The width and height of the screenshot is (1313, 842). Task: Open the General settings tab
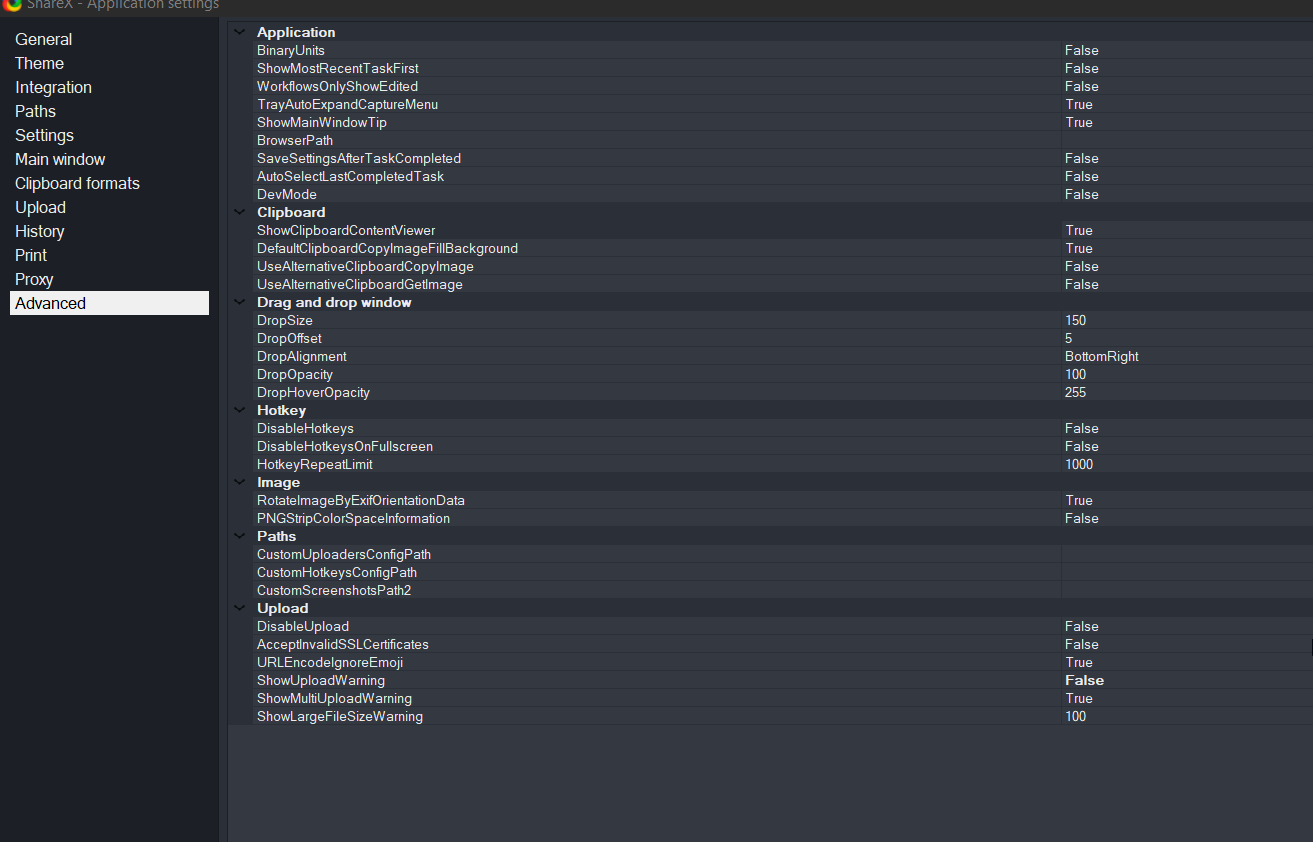click(x=44, y=40)
